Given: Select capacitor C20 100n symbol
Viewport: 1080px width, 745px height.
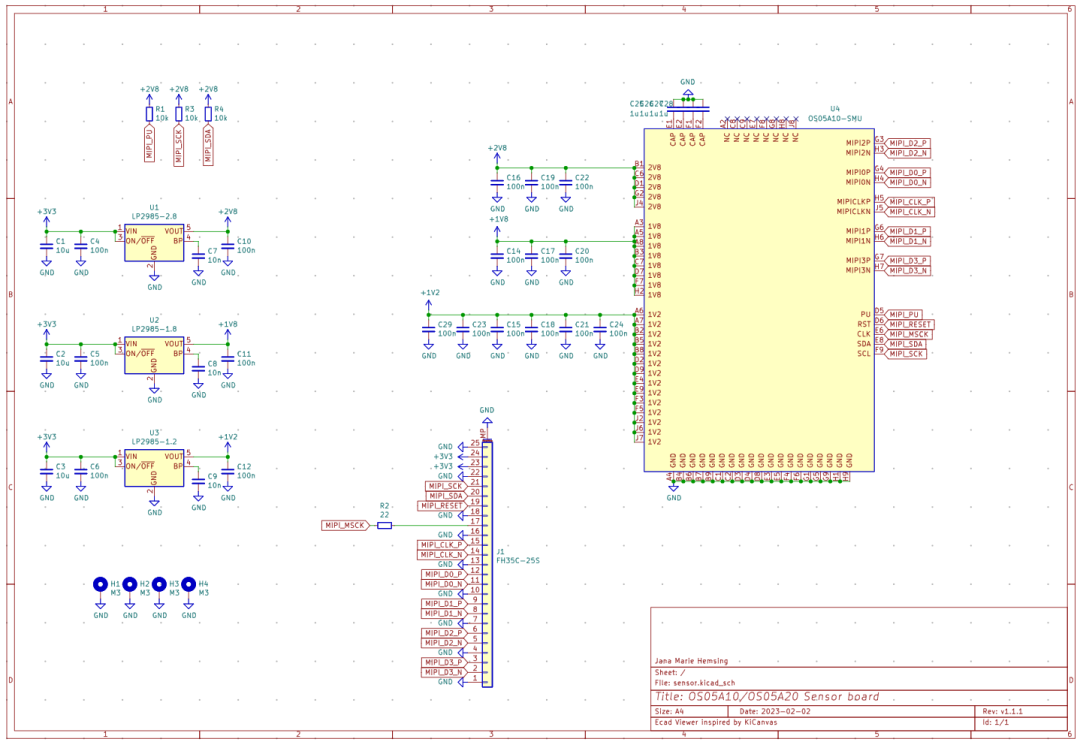Looking at the screenshot, I should pos(565,255).
